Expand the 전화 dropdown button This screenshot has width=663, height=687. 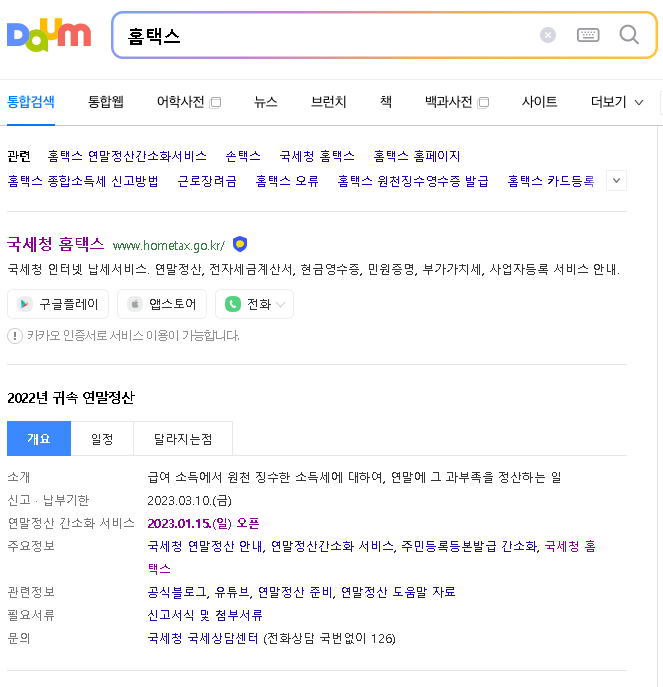(x=254, y=304)
